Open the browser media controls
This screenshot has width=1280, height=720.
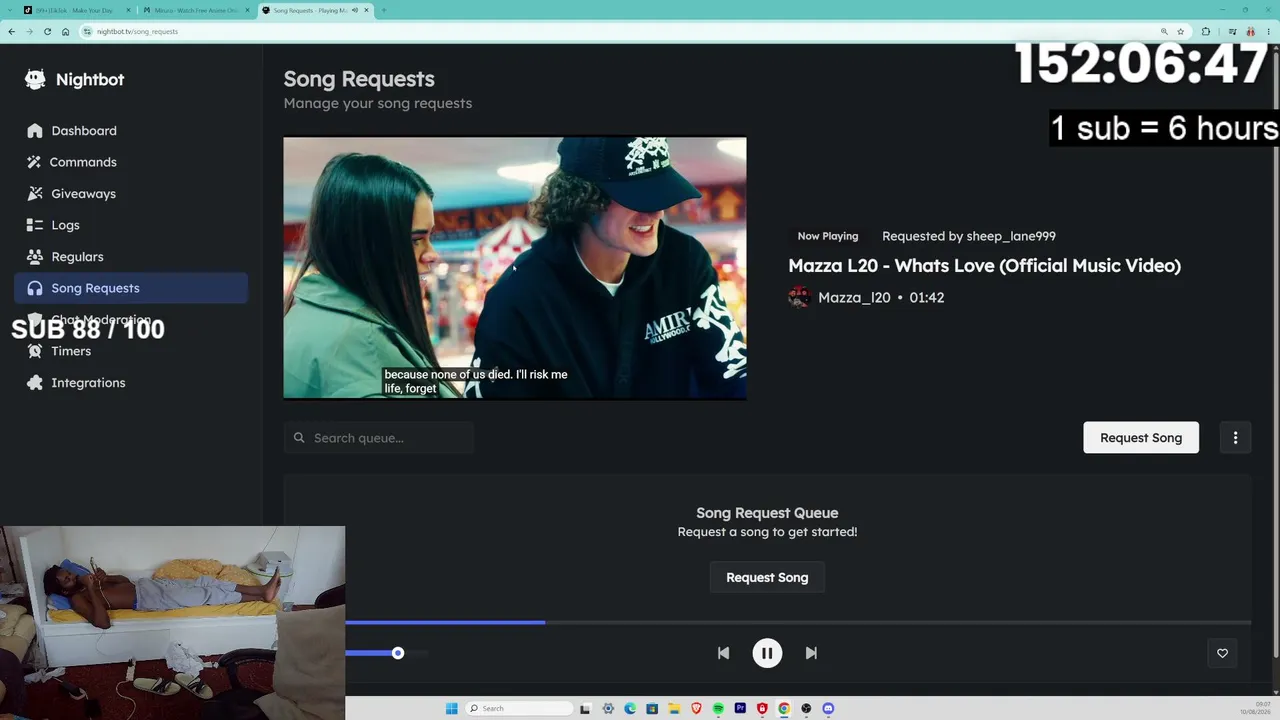point(1232,31)
